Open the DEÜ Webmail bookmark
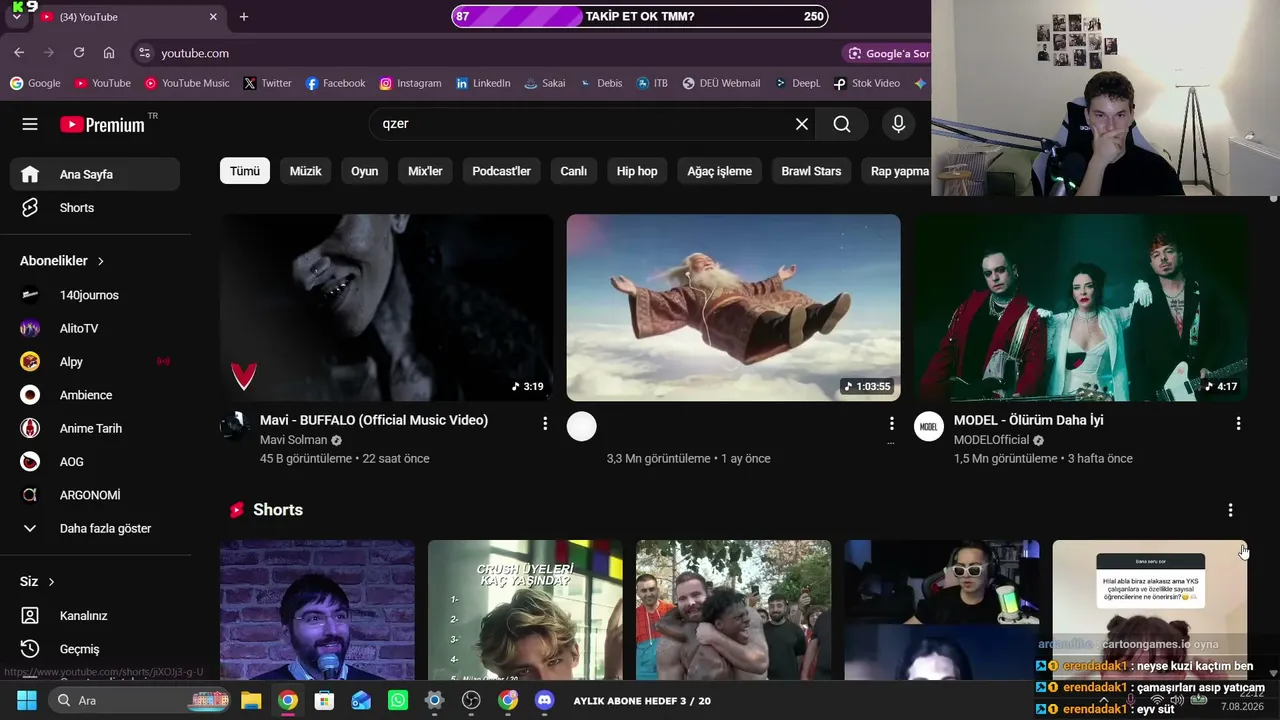 click(x=721, y=83)
